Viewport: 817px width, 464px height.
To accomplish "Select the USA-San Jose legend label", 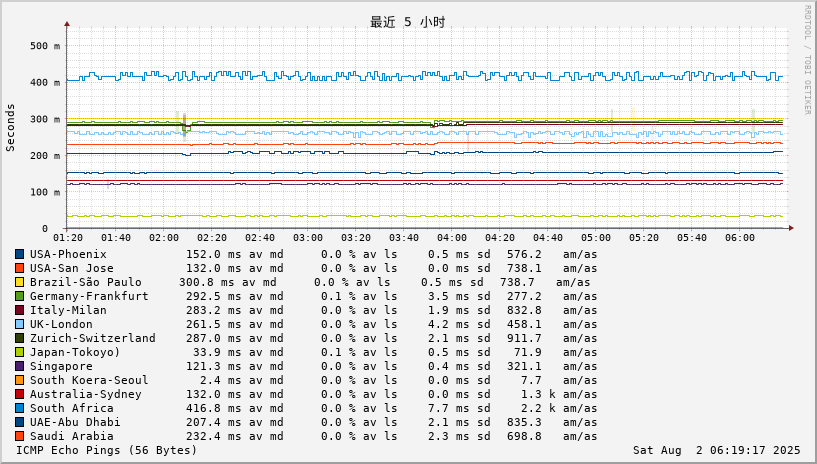I will coord(71,268).
